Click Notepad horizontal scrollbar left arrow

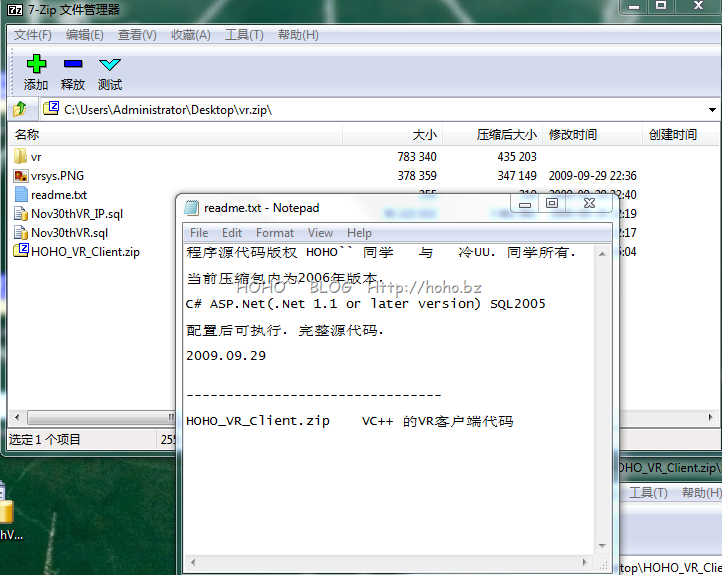193,562
